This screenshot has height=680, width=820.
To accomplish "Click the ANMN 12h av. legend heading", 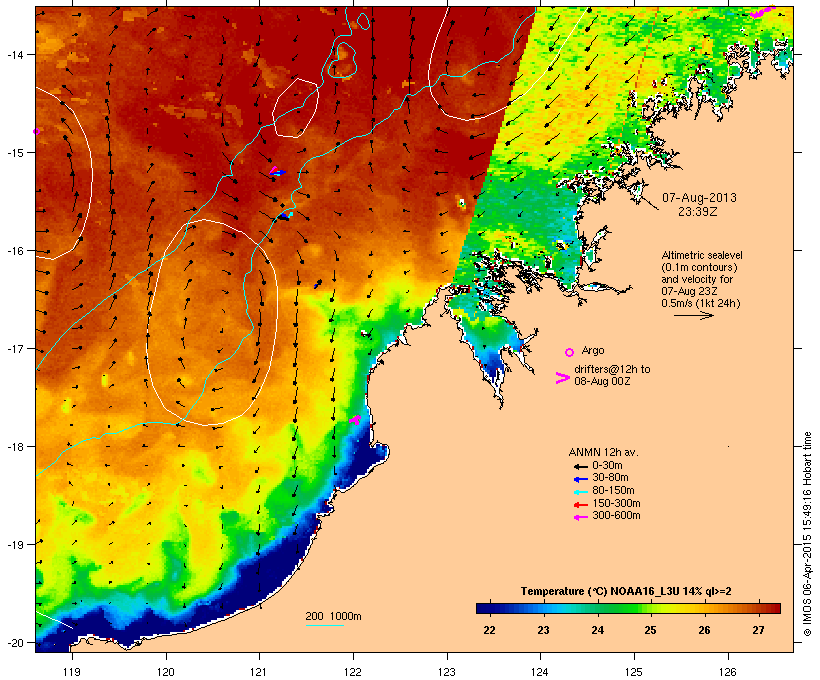I will pyautogui.click(x=603, y=452).
